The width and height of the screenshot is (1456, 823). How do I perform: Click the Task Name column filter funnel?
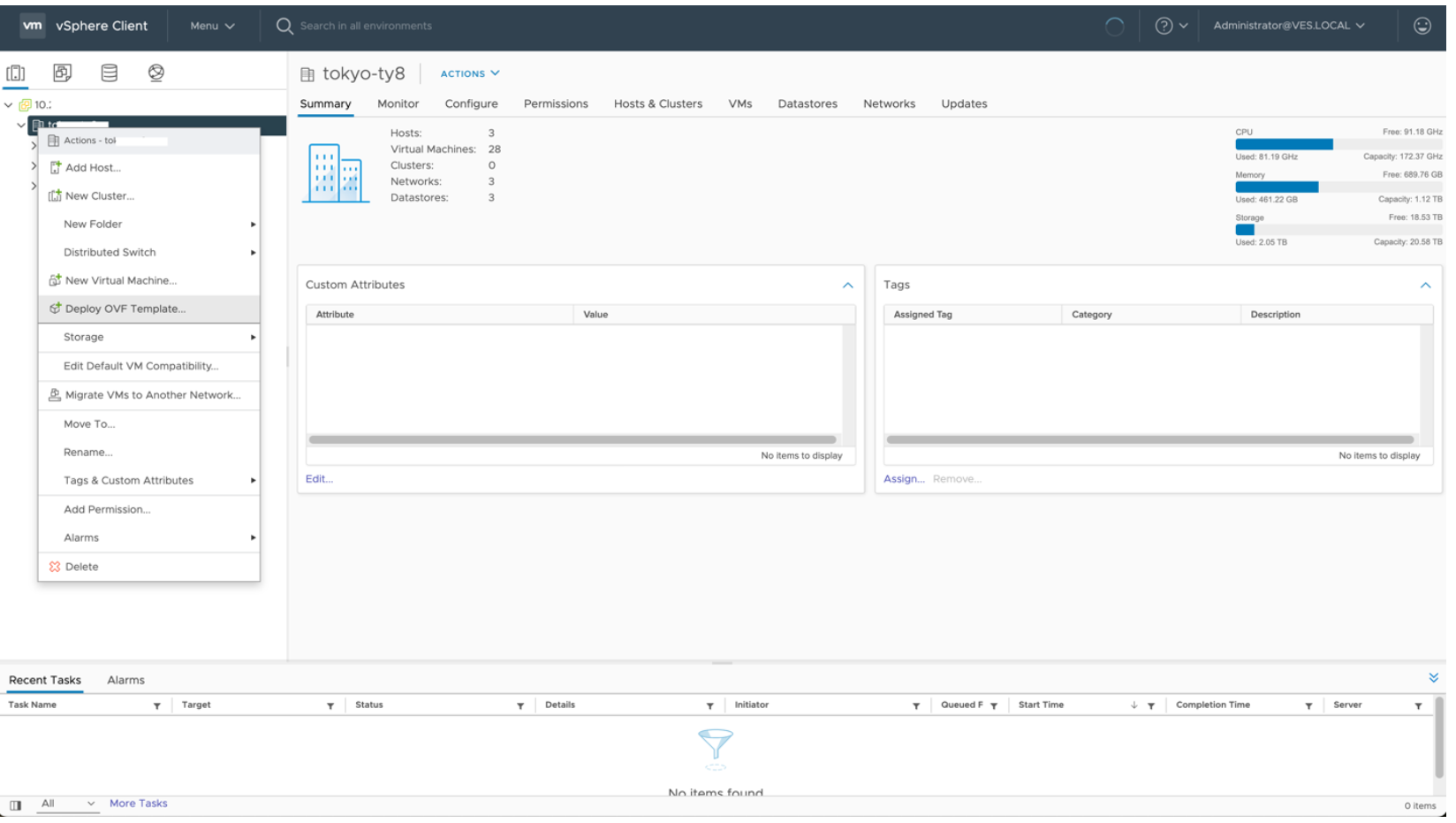[x=158, y=705]
